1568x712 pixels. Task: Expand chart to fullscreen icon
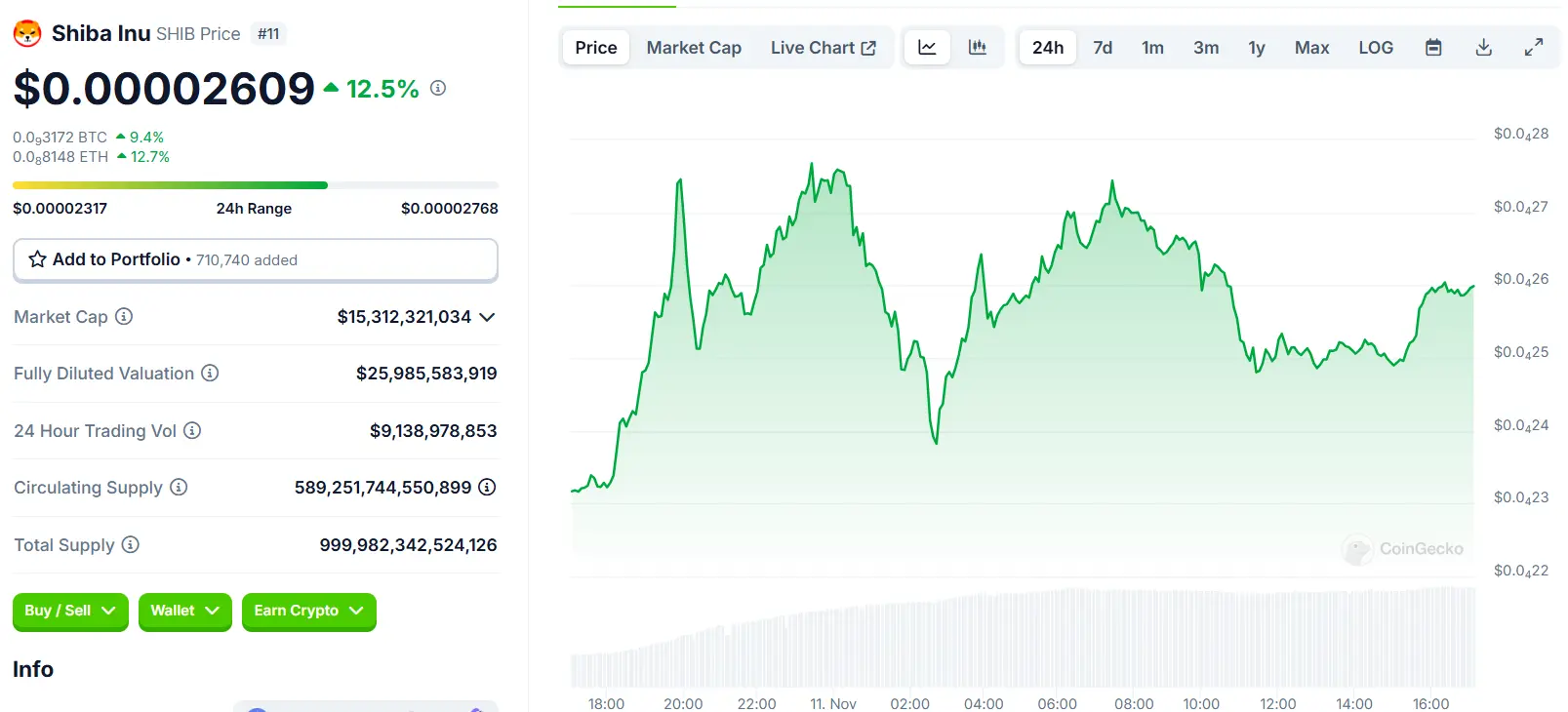1534,47
